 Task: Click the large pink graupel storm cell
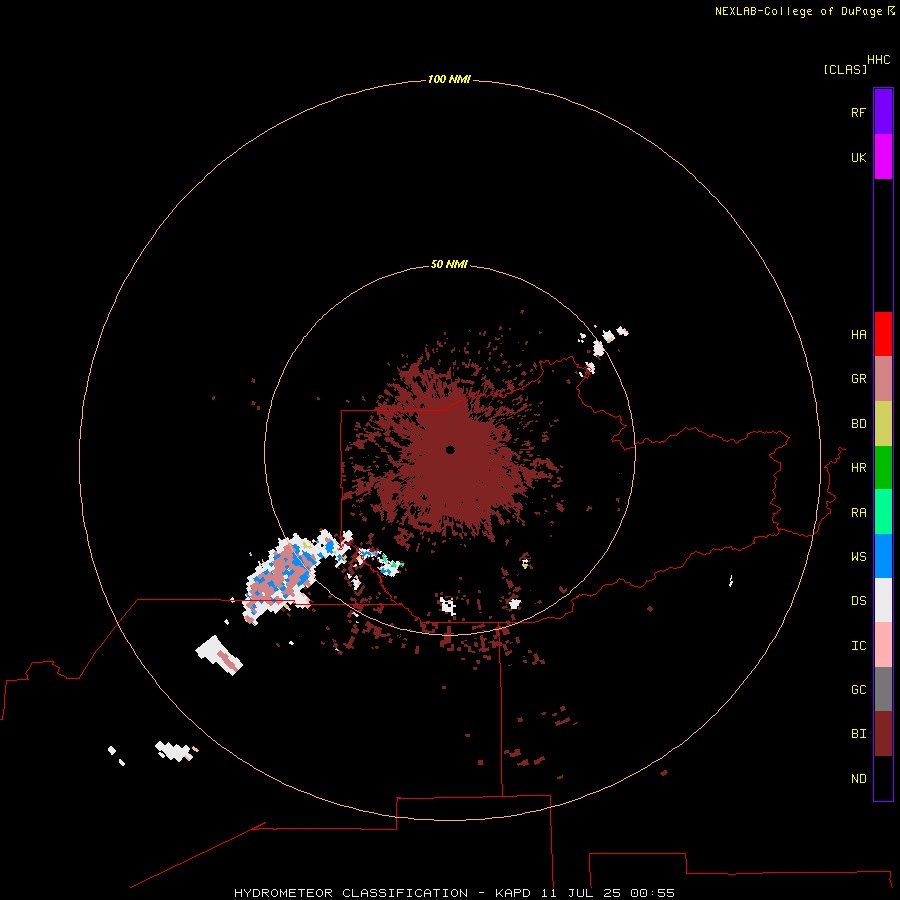(281, 577)
